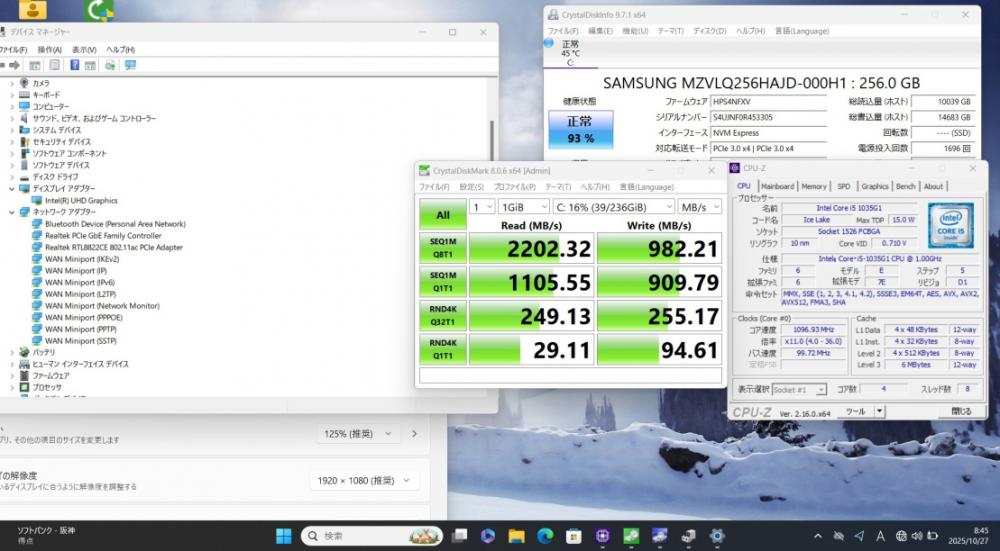This screenshot has height=551, width=1000.
Task: Select WAN Miniport (IKEv2) entry
Action: [x=82, y=259]
